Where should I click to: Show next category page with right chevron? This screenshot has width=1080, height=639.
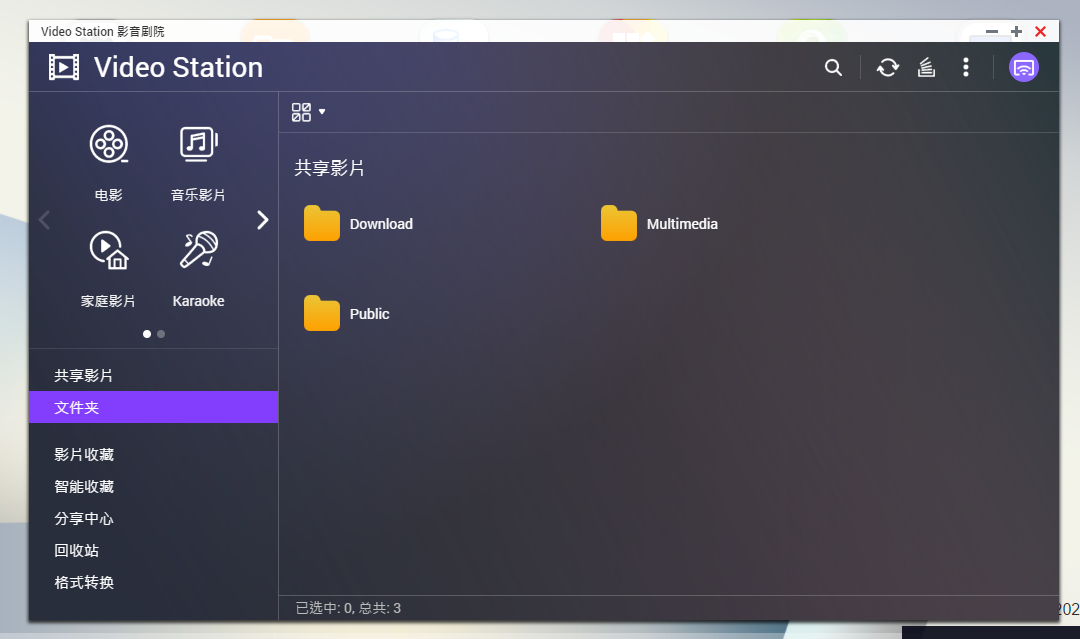point(262,220)
